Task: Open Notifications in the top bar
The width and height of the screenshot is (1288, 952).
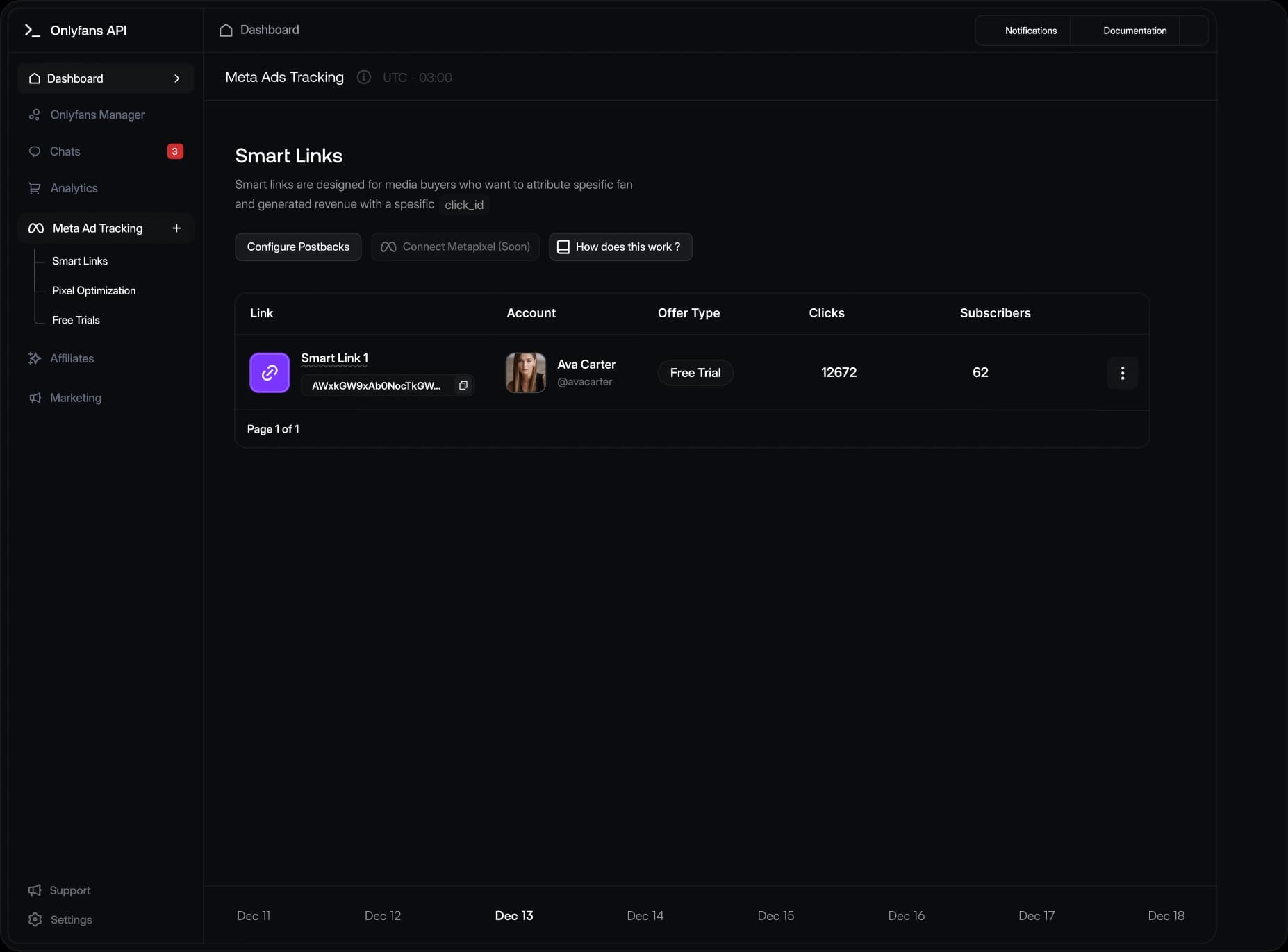Action: coord(1030,31)
